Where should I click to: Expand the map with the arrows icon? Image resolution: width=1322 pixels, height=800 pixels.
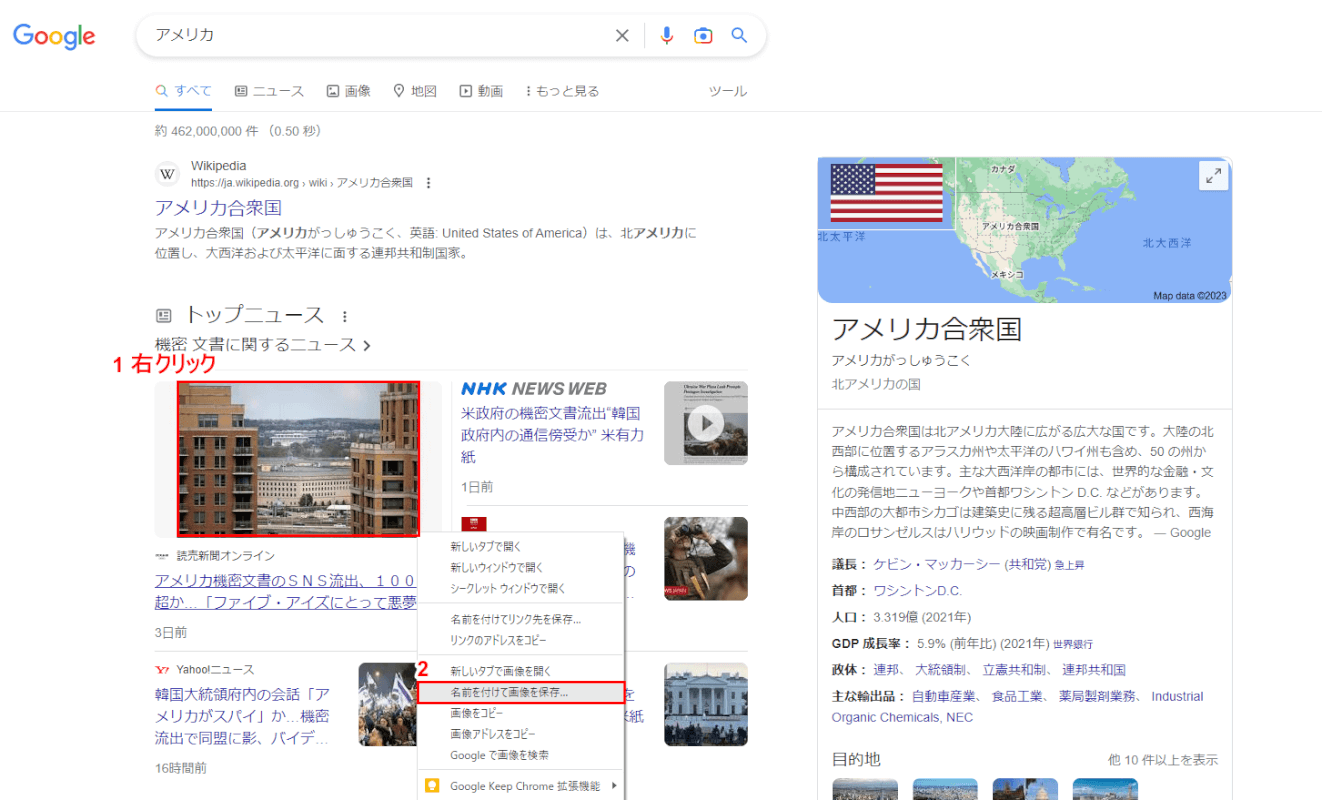click(1213, 176)
